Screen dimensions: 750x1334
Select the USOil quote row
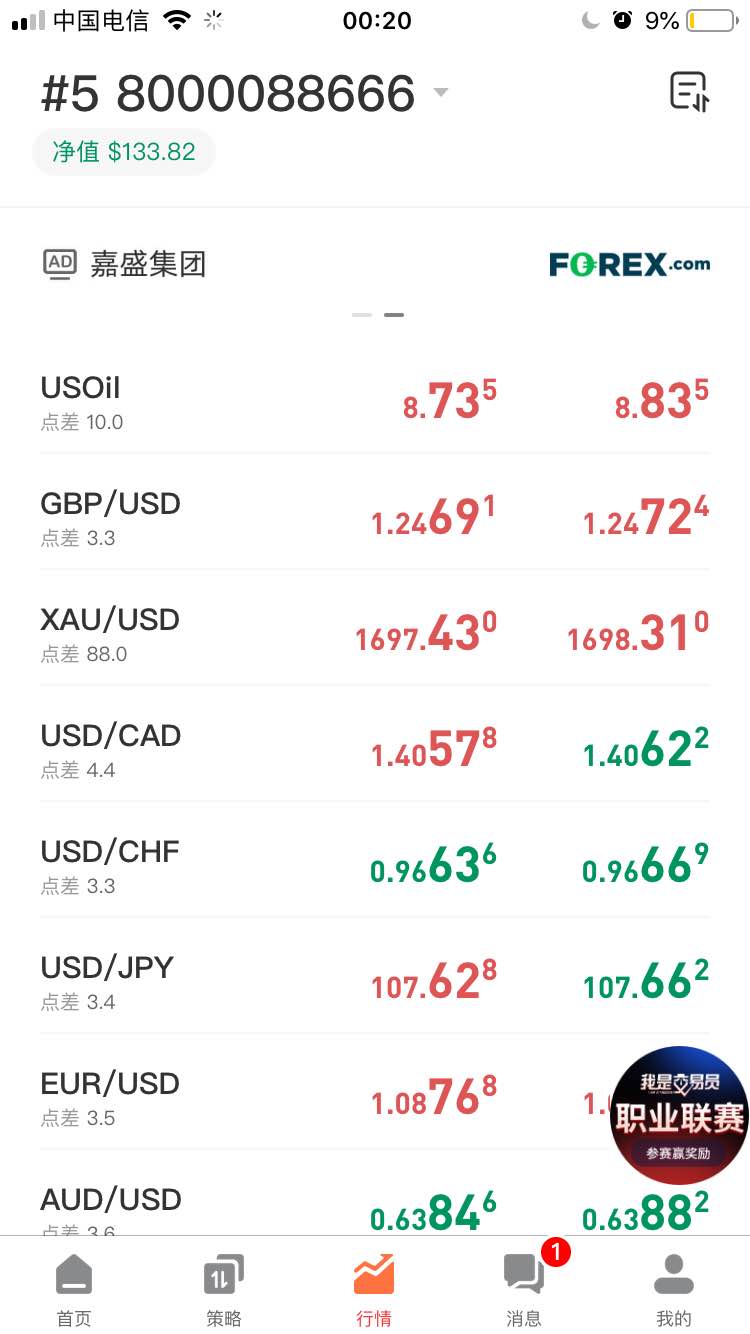(x=375, y=402)
